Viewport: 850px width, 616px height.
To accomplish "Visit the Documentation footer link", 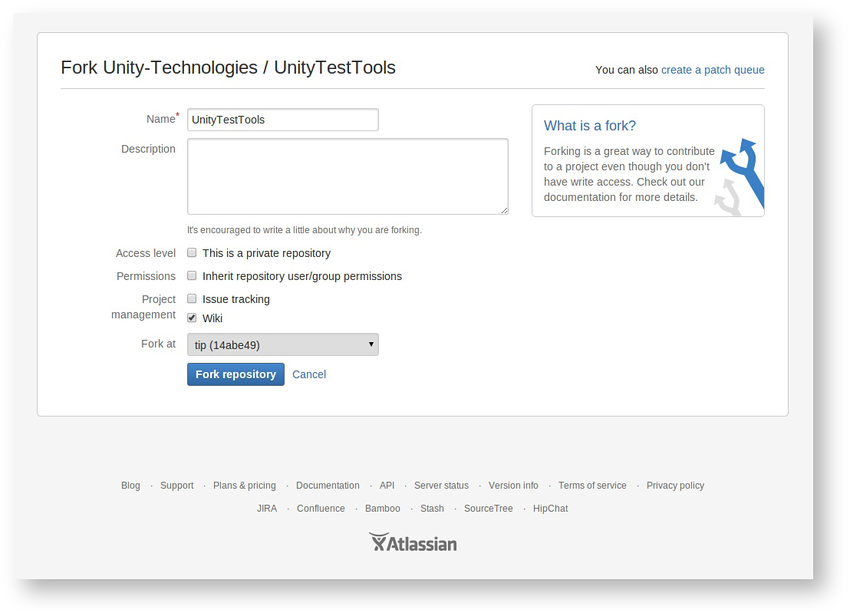I will 328,486.
